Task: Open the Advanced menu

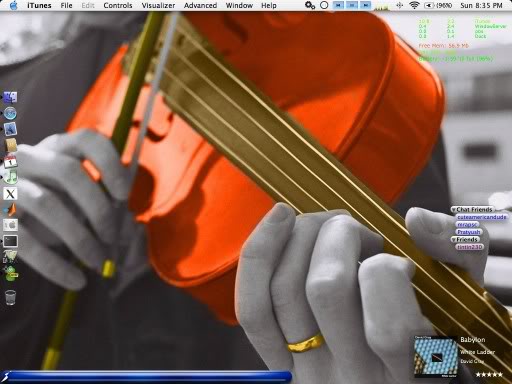Action: point(200,5)
